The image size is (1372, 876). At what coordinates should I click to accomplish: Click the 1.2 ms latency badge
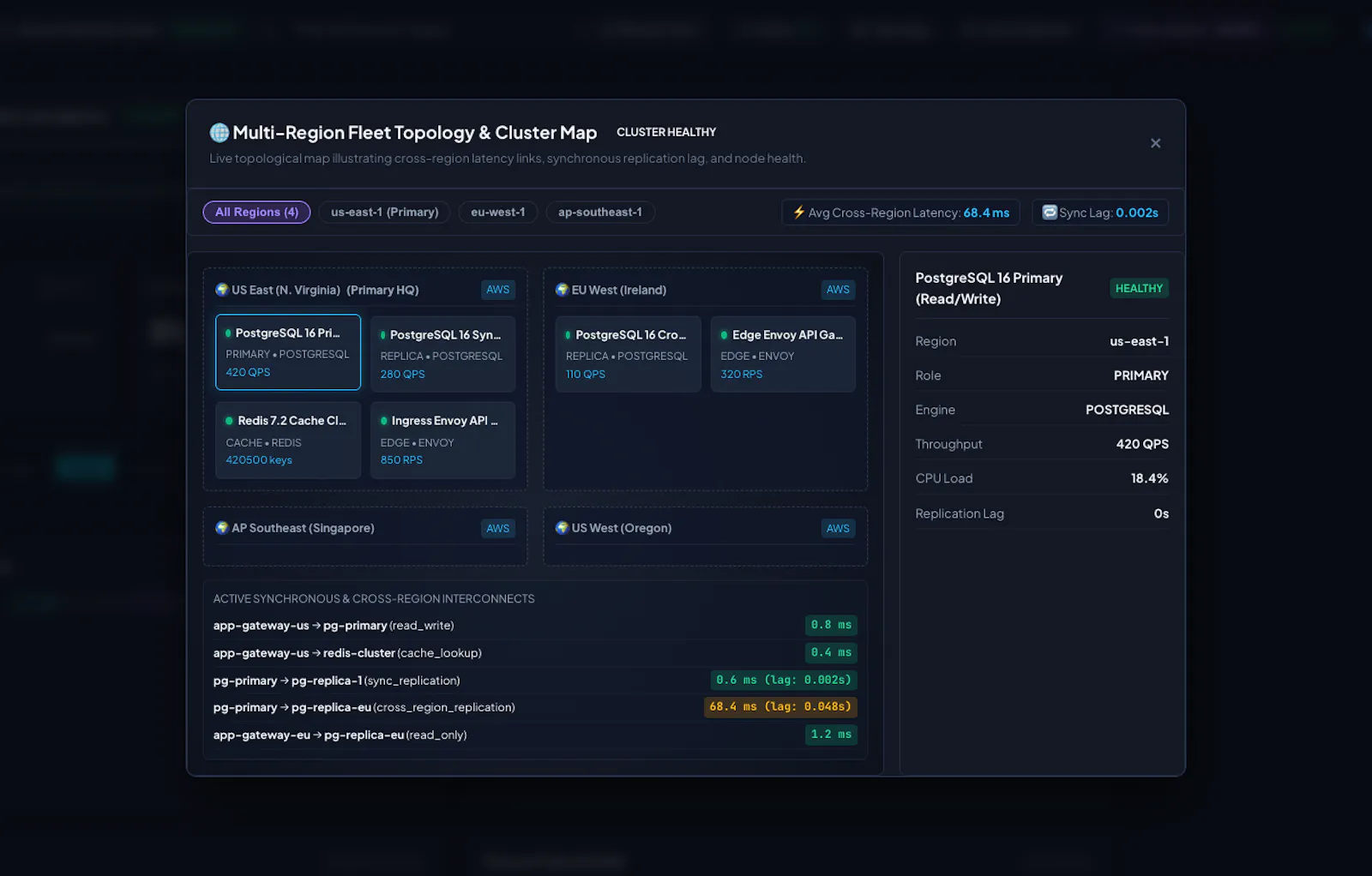pyautogui.click(x=831, y=735)
